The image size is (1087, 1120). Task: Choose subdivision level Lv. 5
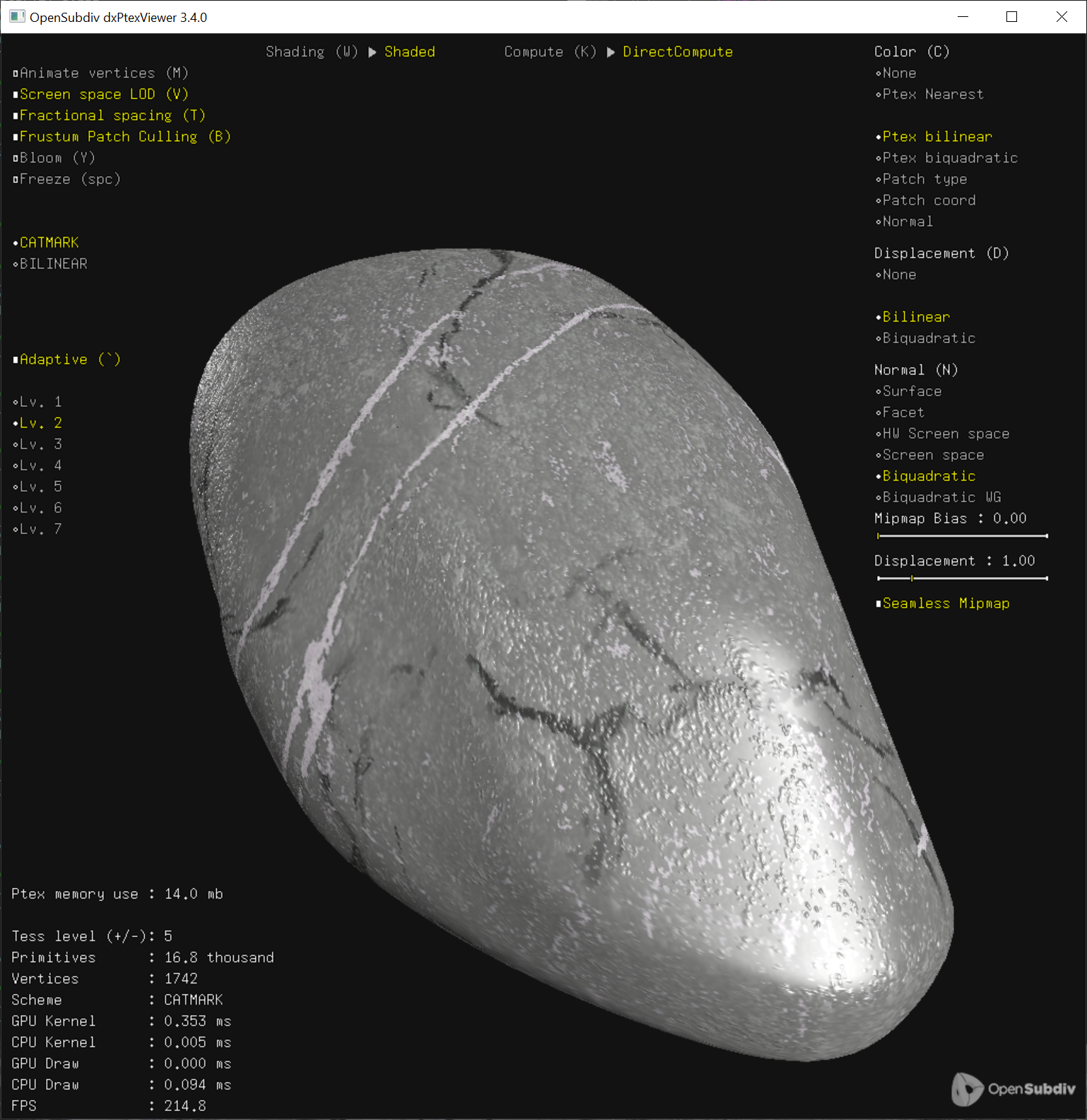[x=38, y=486]
